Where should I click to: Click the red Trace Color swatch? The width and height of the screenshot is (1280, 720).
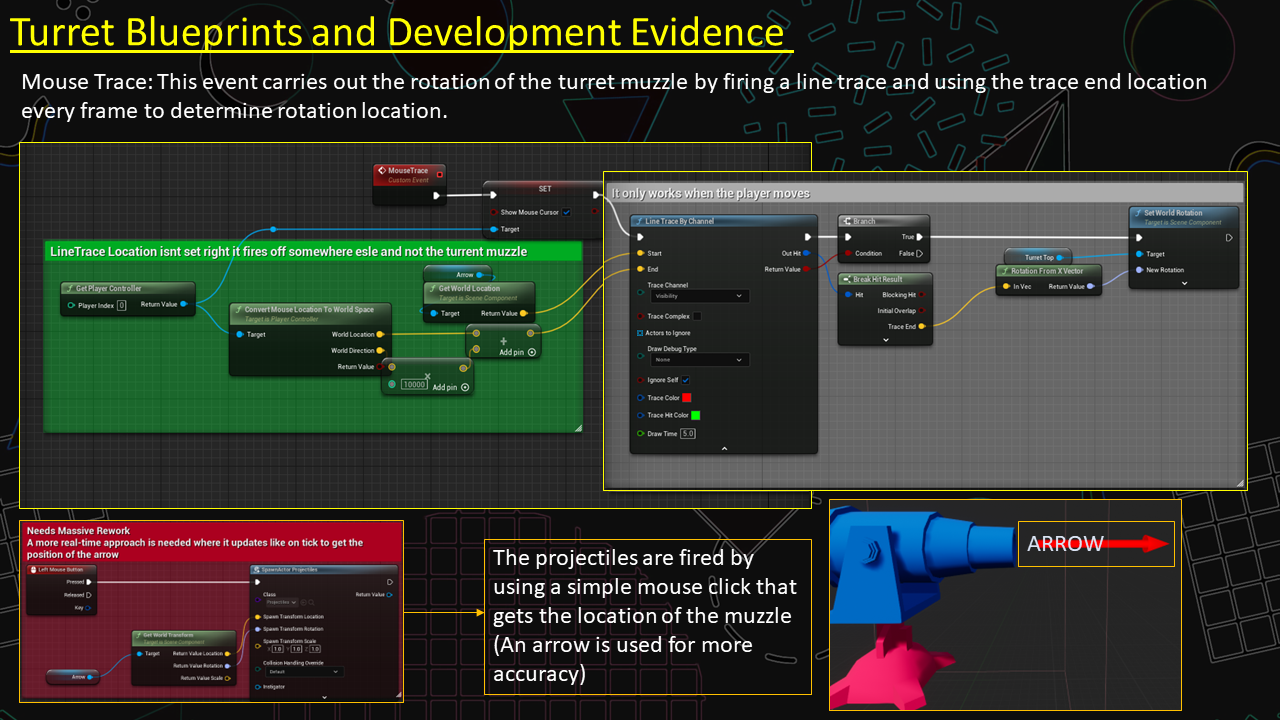687,398
